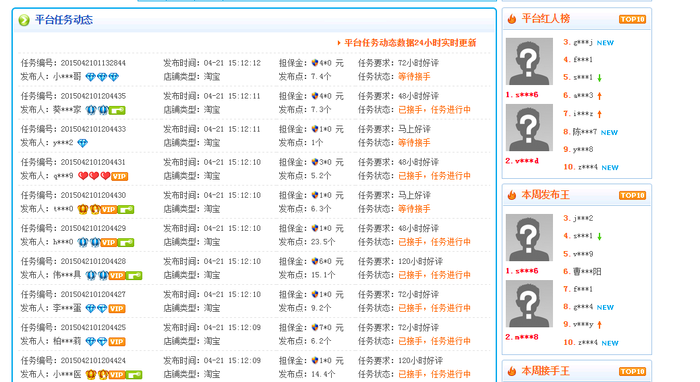Click the green arrow icon beside 平台任务动态
The width and height of the screenshot is (700, 382).
pyautogui.click(x=24, y=20)
